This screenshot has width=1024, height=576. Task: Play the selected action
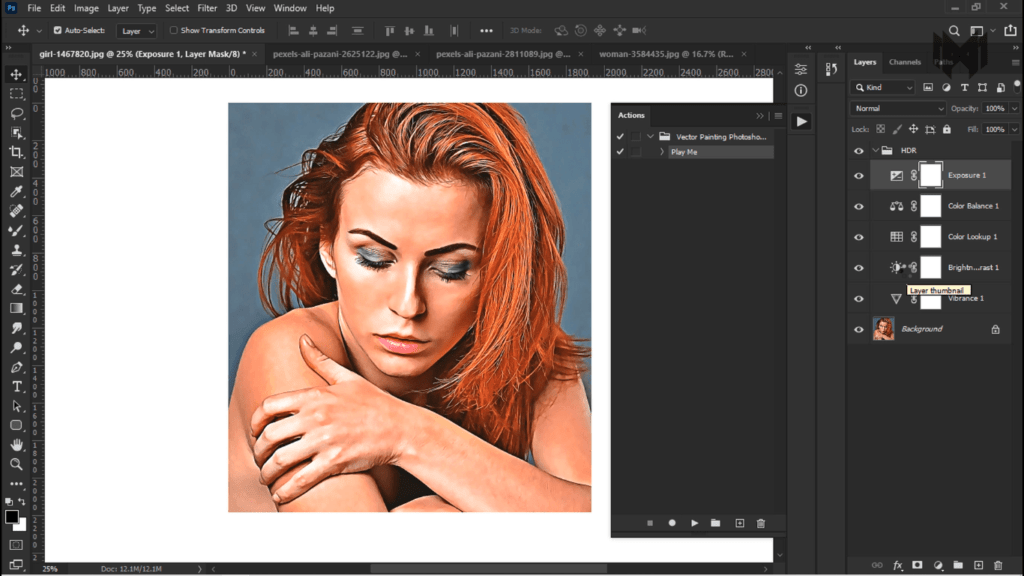[x=694, y=523]
